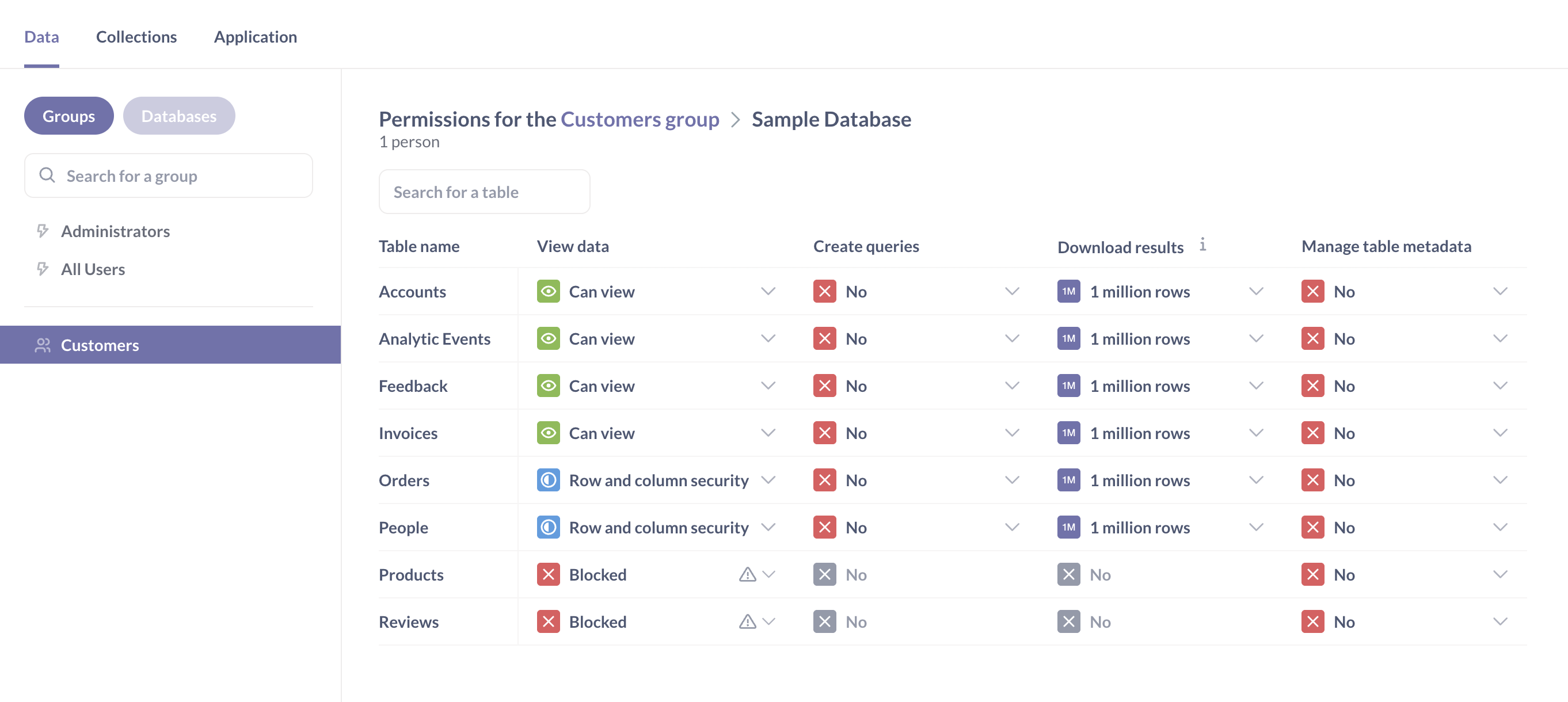Open Manage table metadata dropdown for Reviews

[1500, 621]
